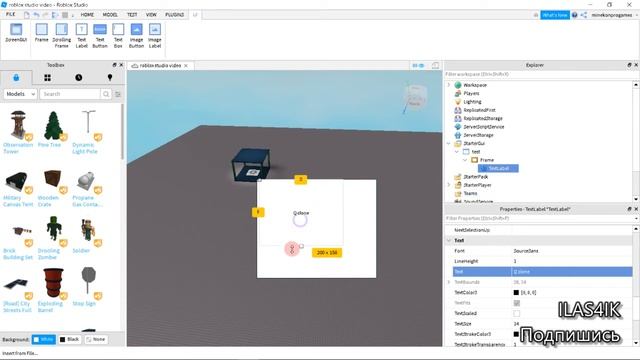640x360 pixels.
Task: Open the Toolbox Inventory grid tab
Action: 47,78
